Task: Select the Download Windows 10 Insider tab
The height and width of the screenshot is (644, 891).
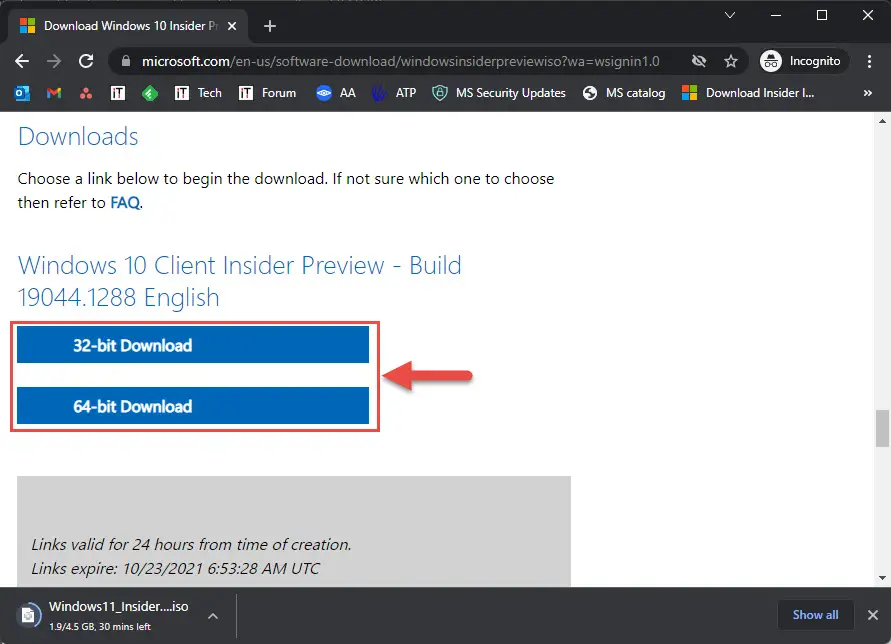Action: coord(128,26)
